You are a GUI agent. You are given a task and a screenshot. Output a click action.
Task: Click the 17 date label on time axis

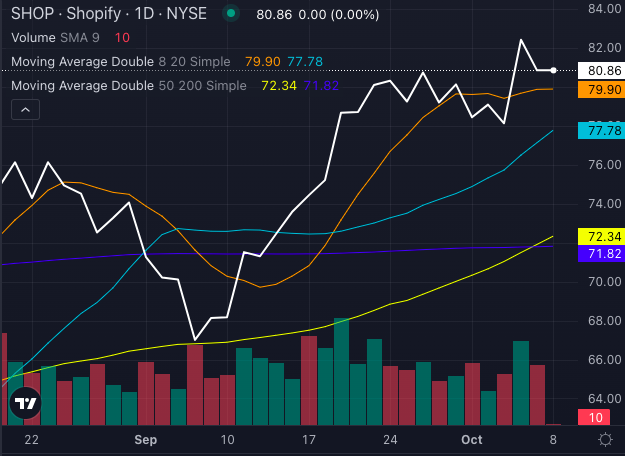(309, 440)
